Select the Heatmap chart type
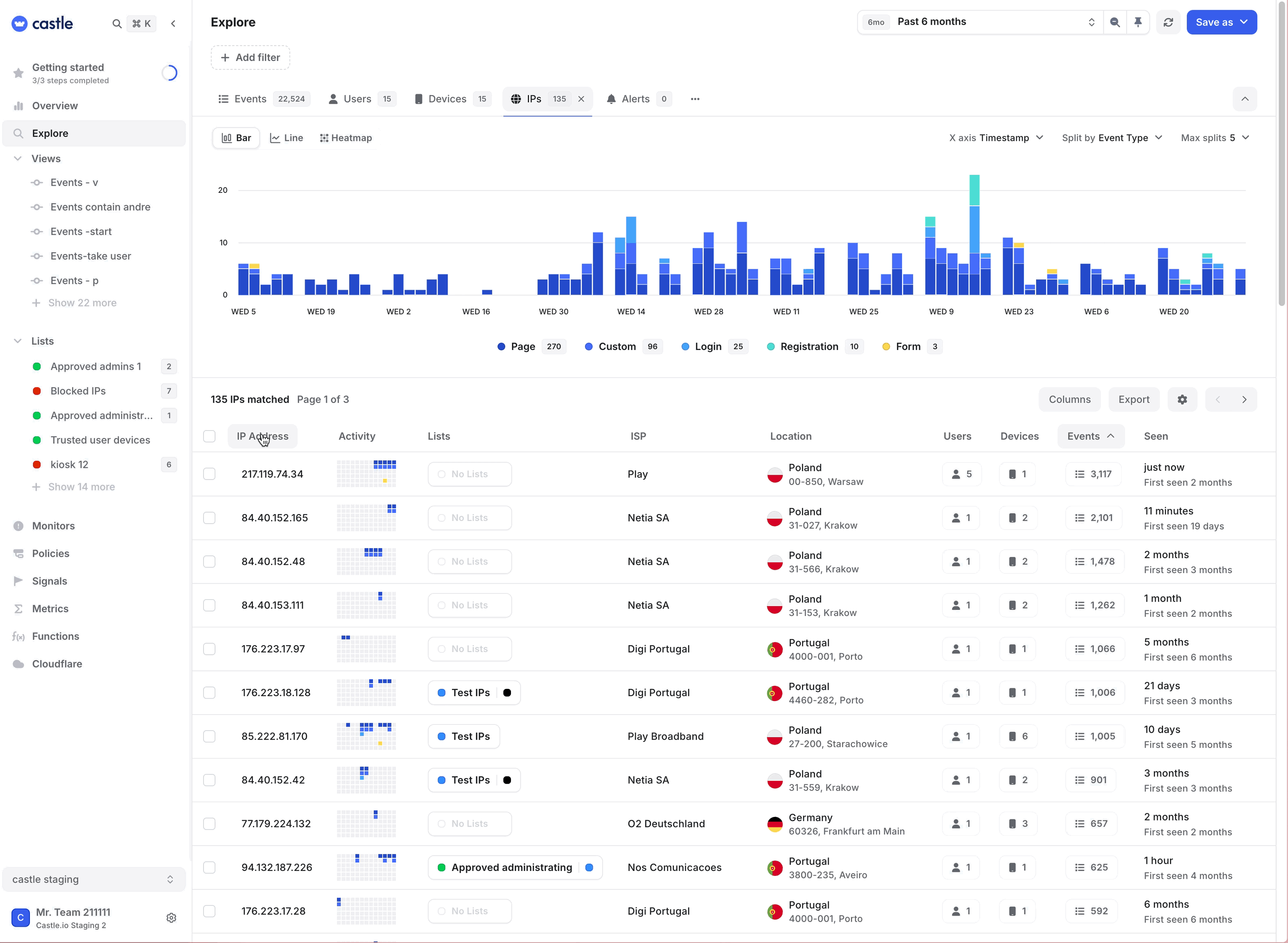This screenshot has width=1288, height=943. pos(346,138)
